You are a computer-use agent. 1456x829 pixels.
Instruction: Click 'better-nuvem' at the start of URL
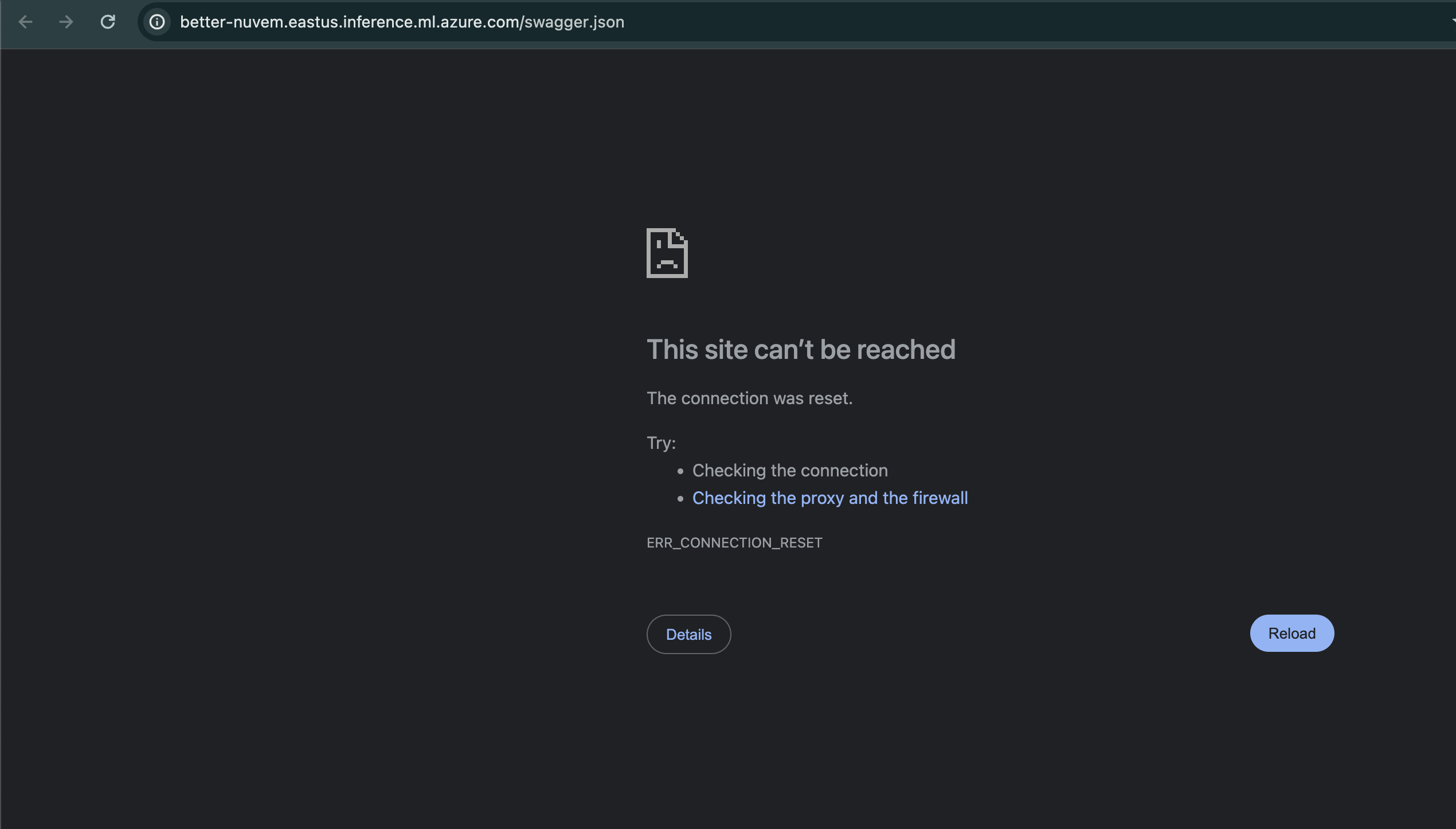pos(232,22)
